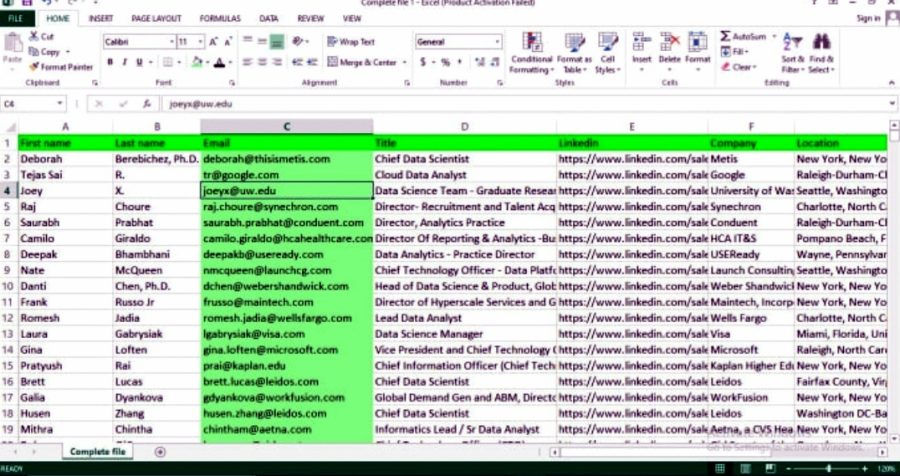This screenshot has width=900, height=476.
Task: Toggle Underline formatting
Action: [138, 62]
